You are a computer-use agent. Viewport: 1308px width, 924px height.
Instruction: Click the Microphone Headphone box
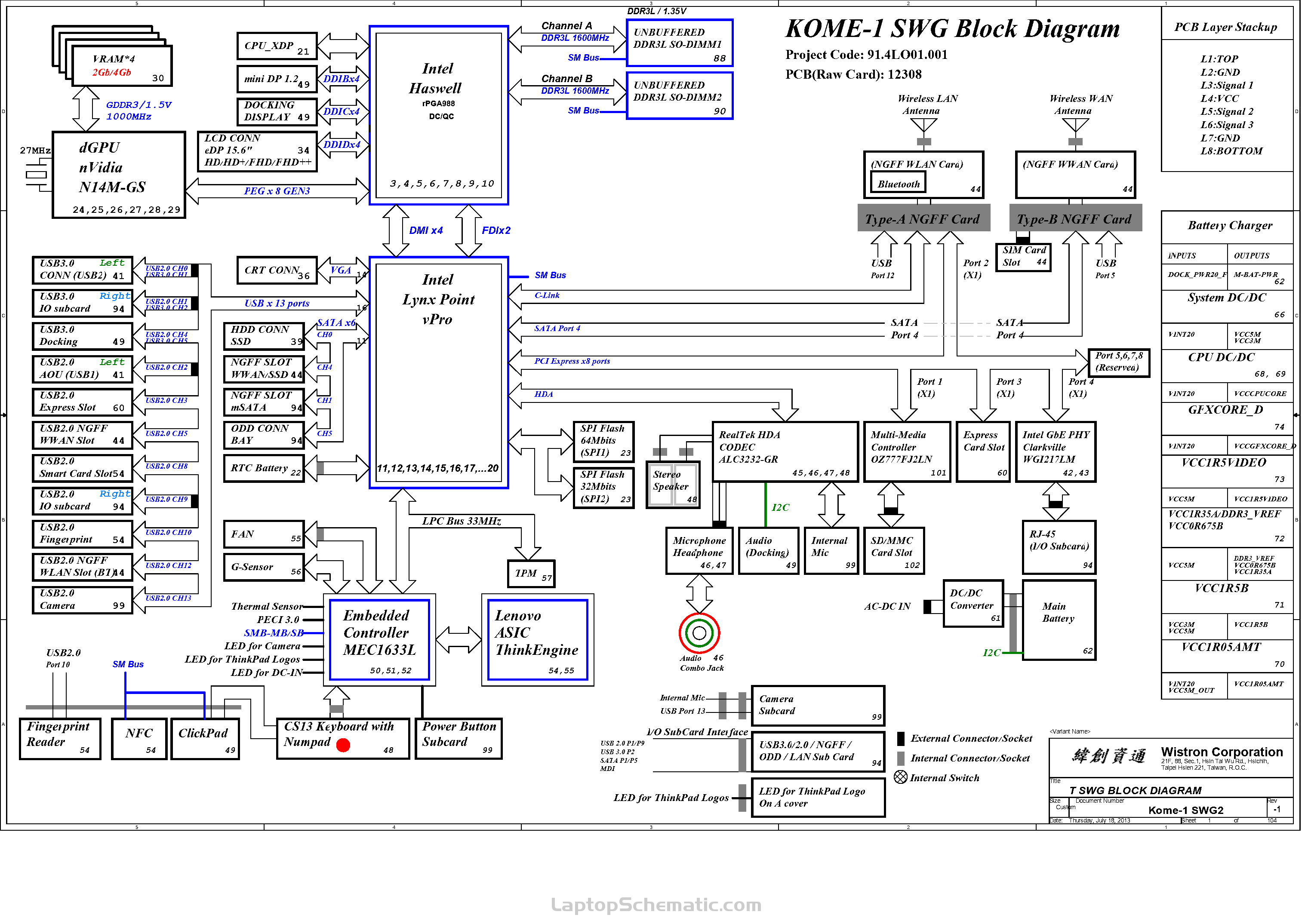click(x=699, y=550)
